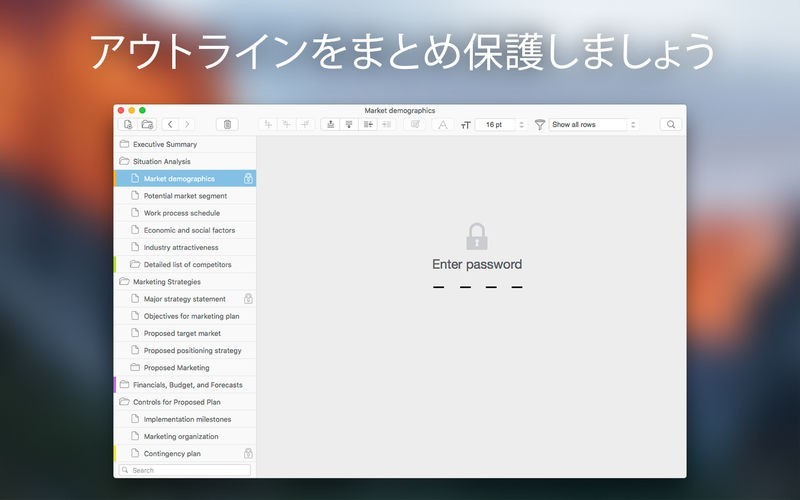Open the Implementation milestones document
Screen dimensions: 800x500
coord(187,419)
